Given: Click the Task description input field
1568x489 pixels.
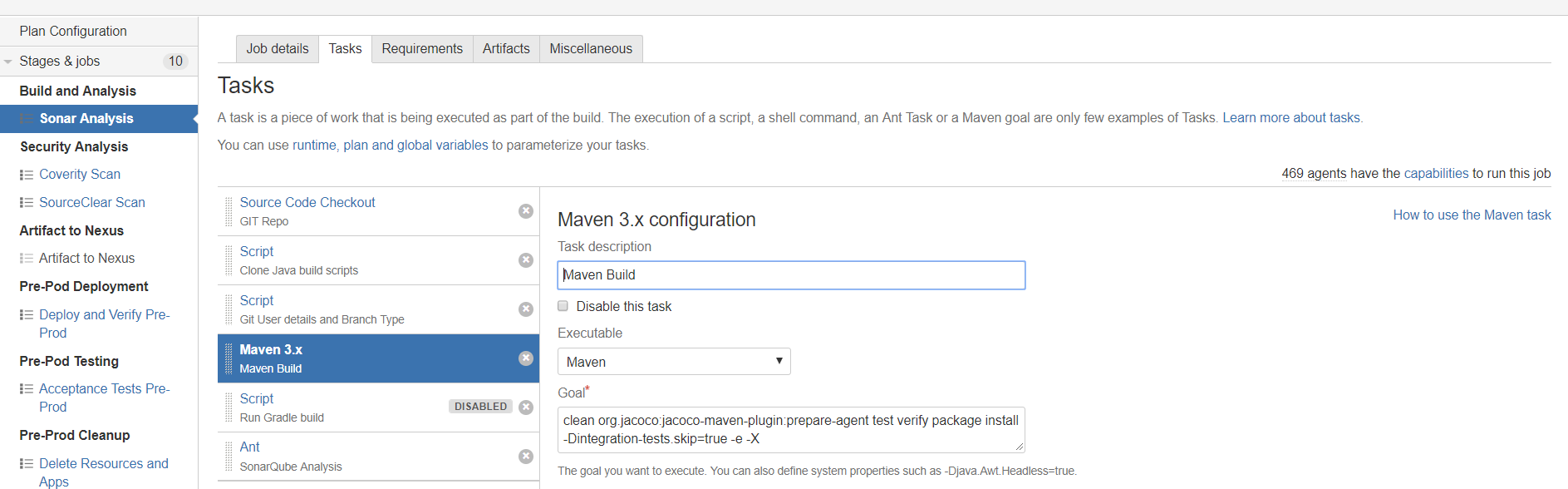Looking at the screenshot, I should (x=791, y=275).
